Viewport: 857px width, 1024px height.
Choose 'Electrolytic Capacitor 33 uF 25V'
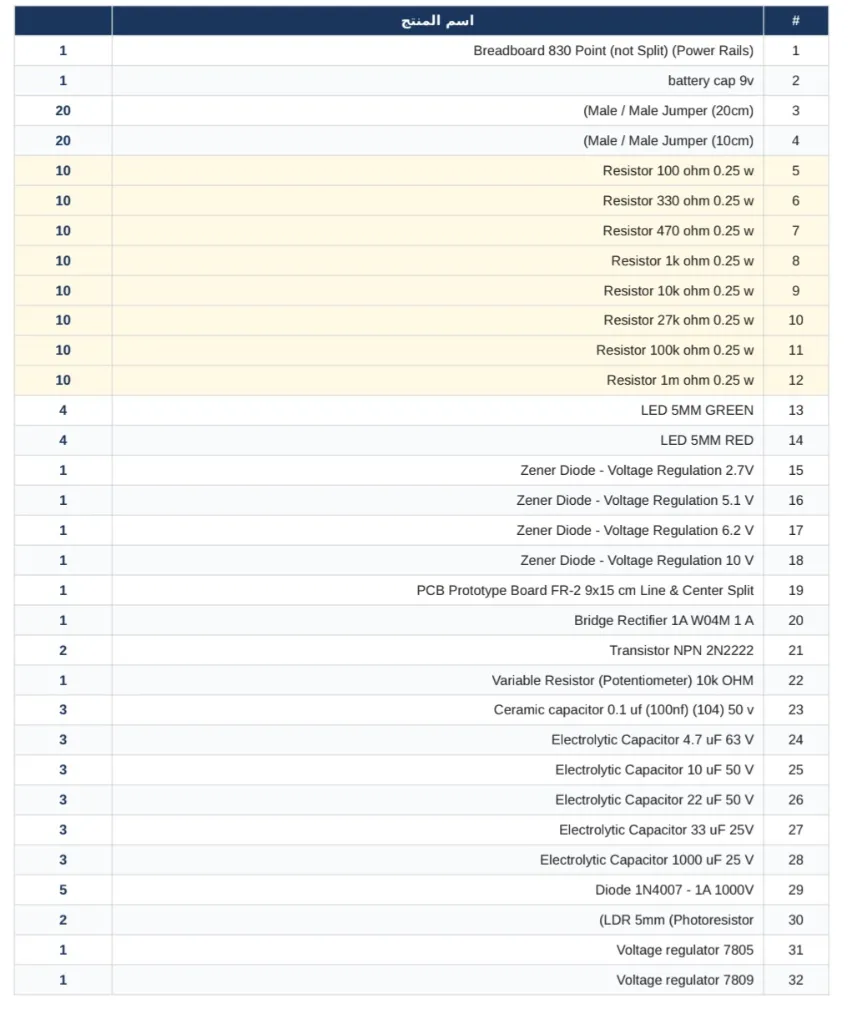point(656,831)
